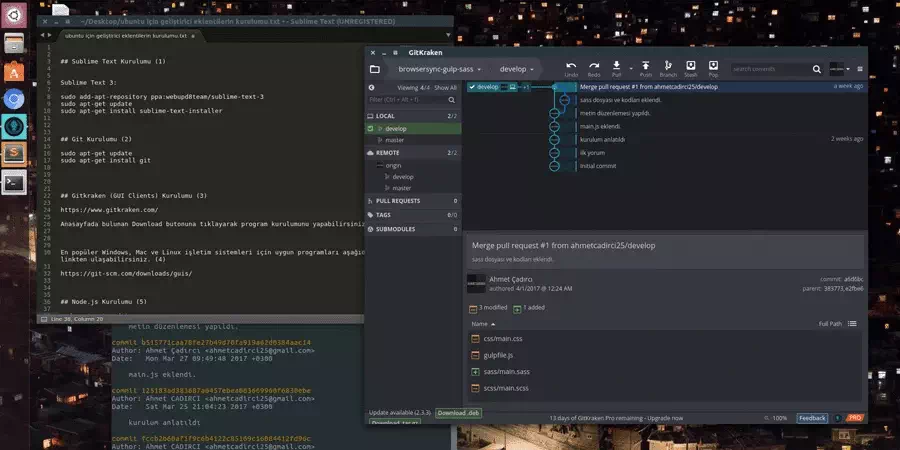The height and width of the screenshot is (450, 900).
Task: Click the Full Path view option
Action: tap(830, 324)
